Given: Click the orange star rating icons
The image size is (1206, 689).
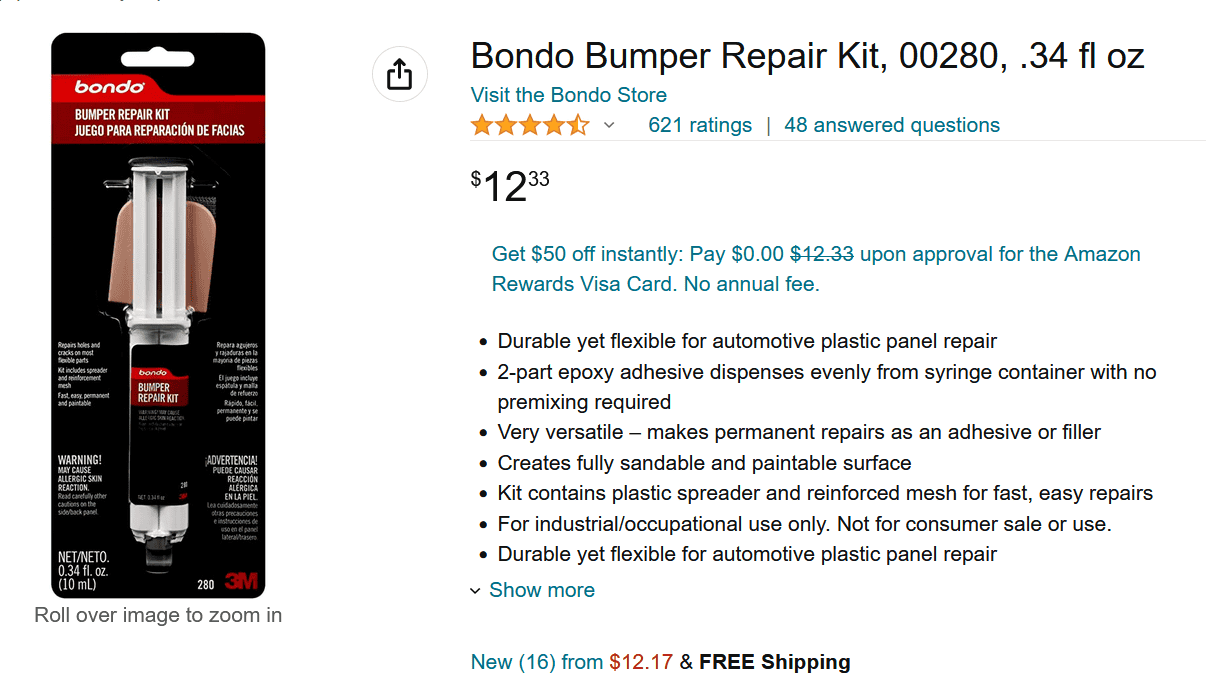Looking at the screenshot, I should point(530,126).
